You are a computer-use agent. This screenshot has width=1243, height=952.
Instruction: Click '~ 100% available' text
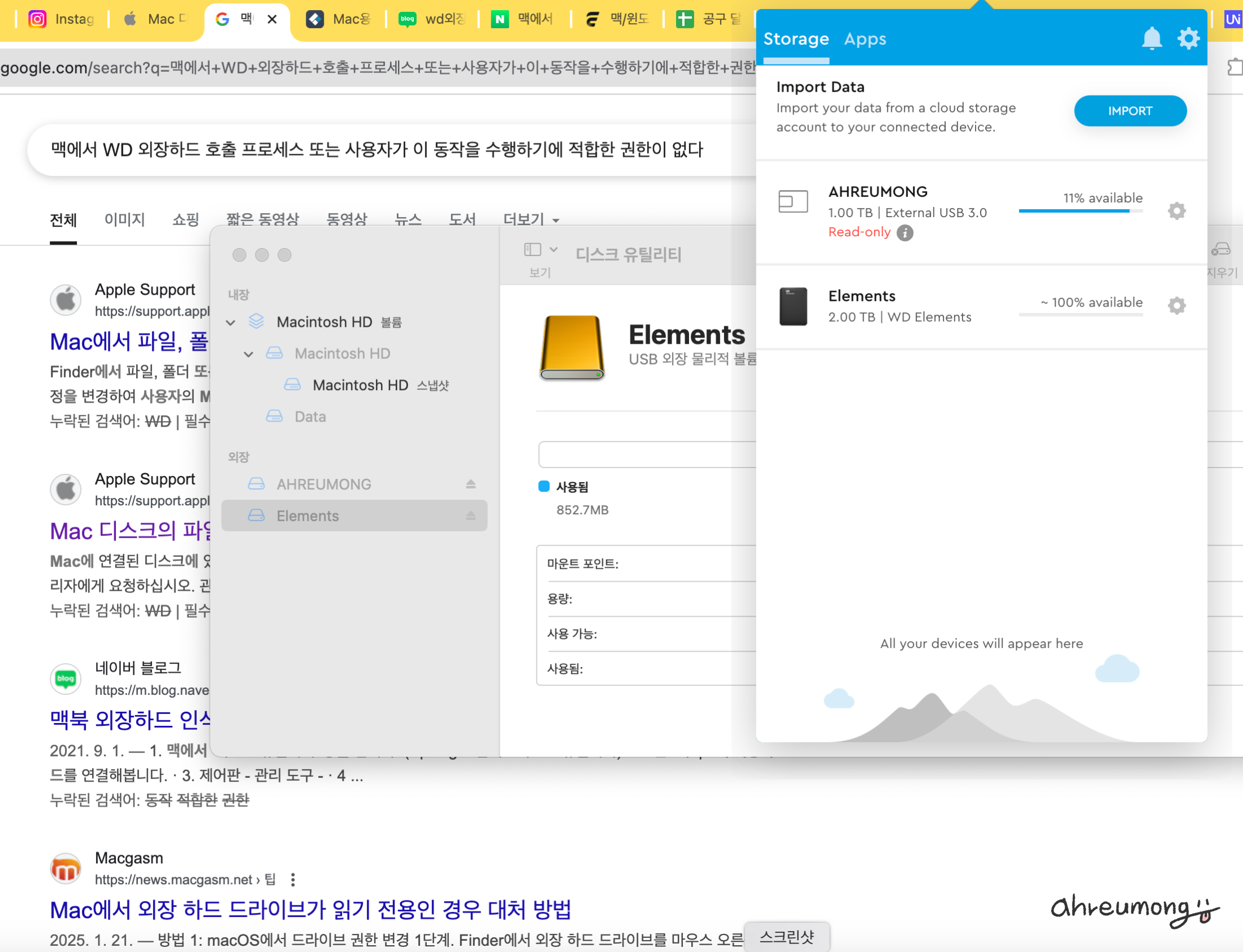tap(1091, 302)
